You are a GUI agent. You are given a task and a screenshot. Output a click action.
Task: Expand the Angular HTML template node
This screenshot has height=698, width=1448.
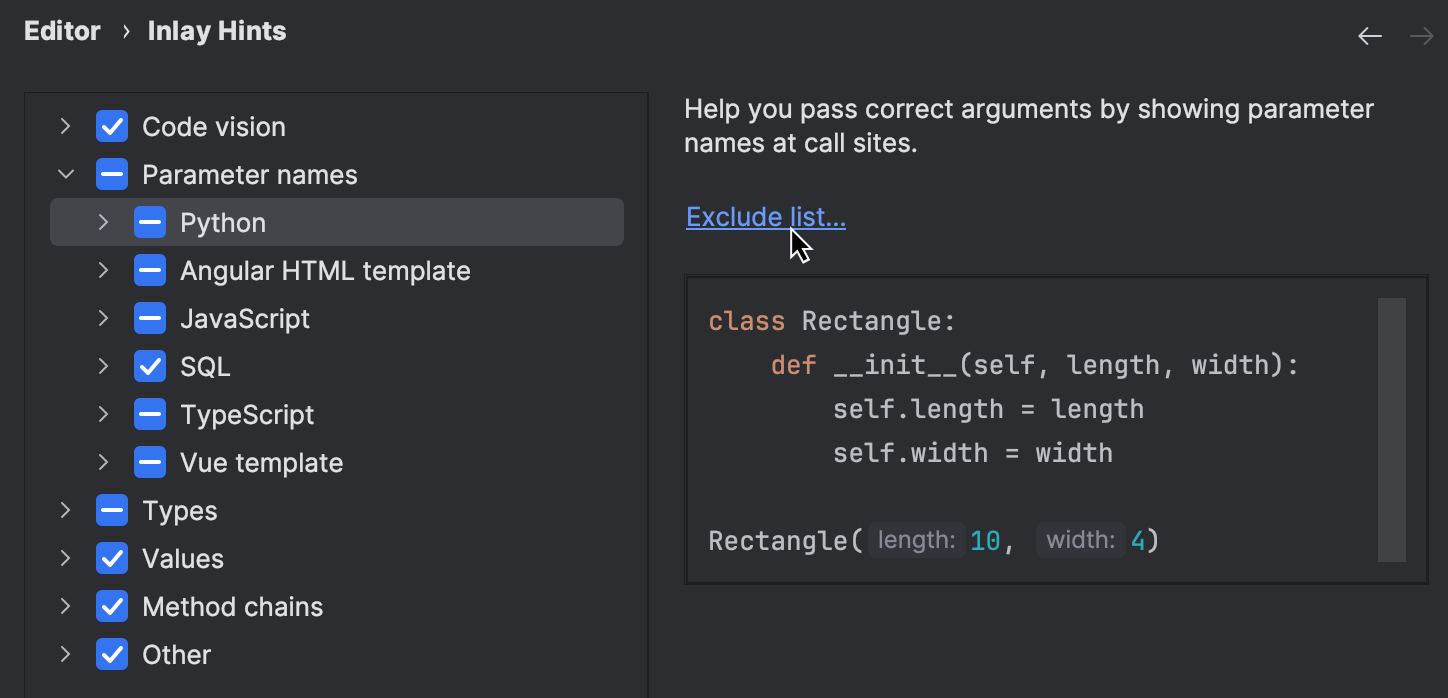pyautogui.click(x=103, y=270)
